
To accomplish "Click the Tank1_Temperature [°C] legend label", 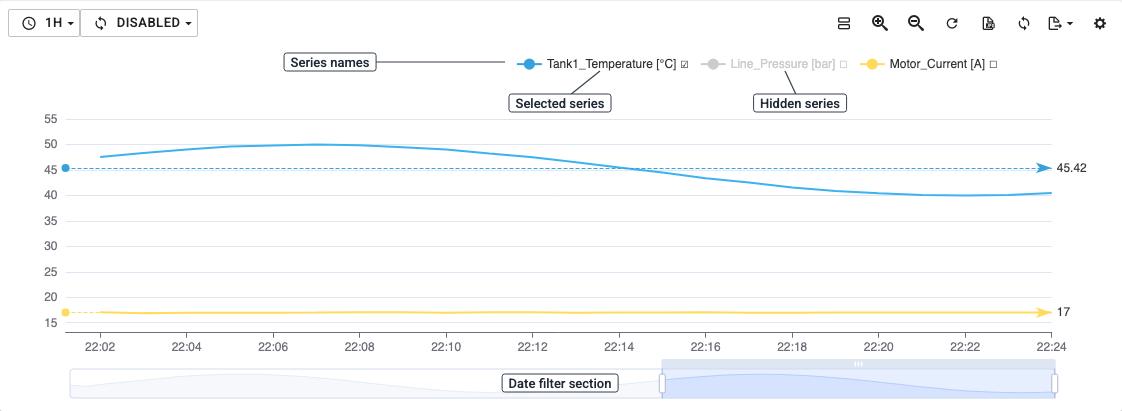I will [x=611, y=64].
